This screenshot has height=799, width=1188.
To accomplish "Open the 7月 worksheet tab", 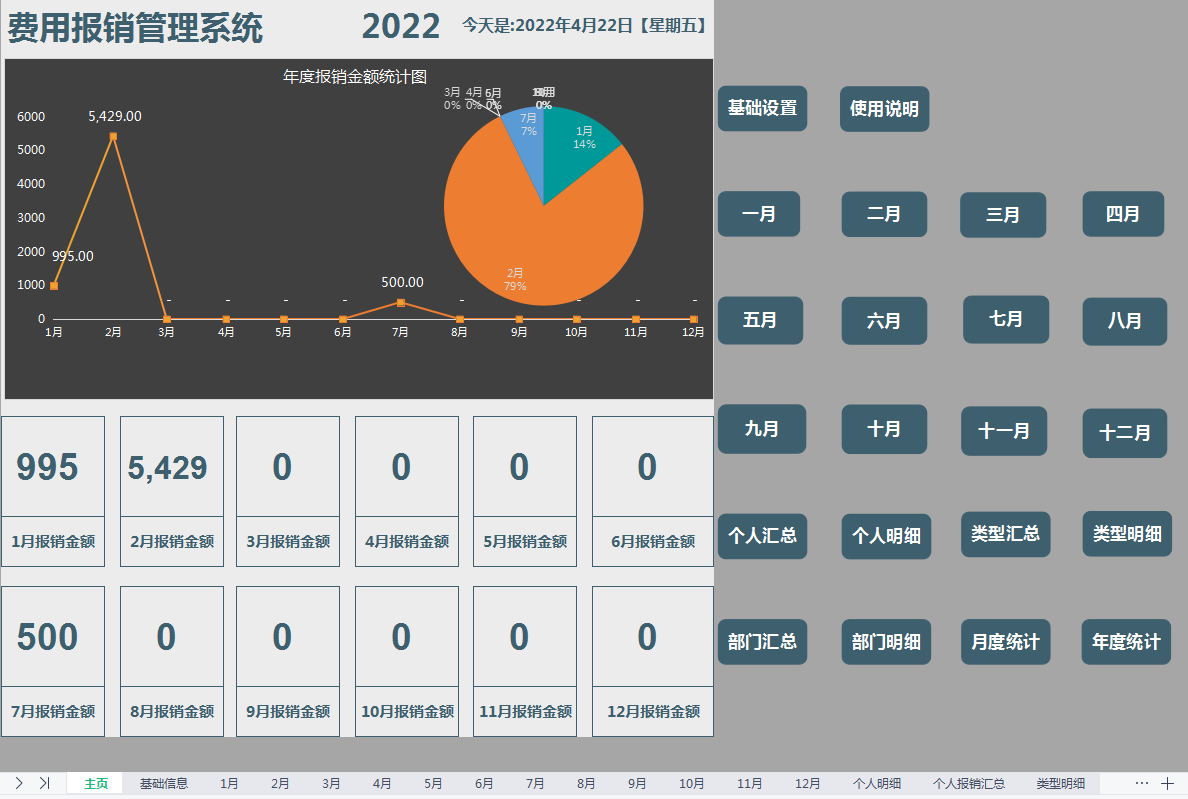I will coord(534,784).
